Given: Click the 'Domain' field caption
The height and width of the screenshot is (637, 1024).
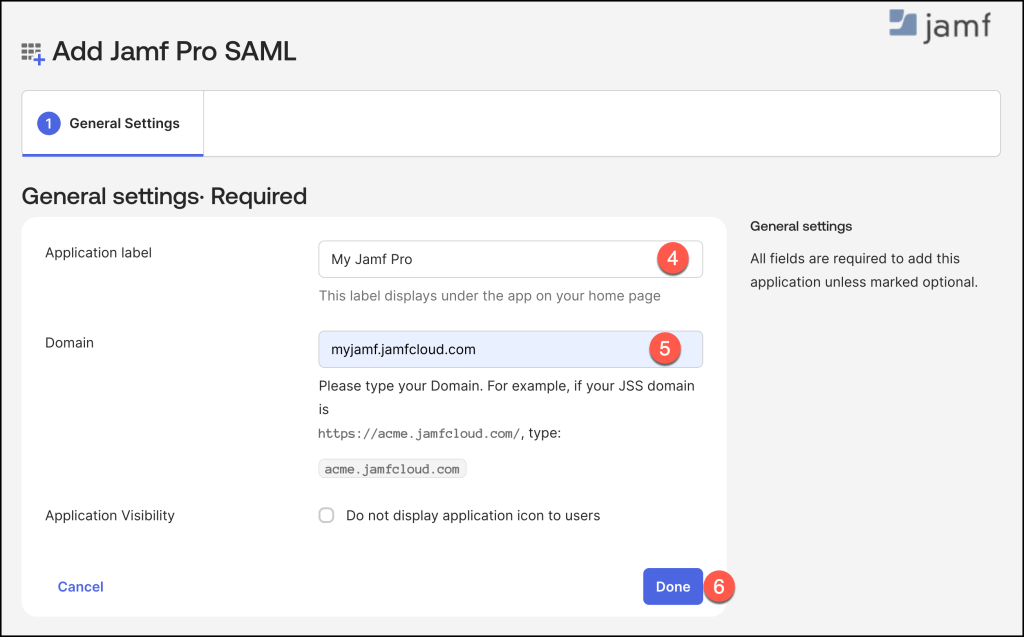Looking at the screenshot, I should (70, 343).
